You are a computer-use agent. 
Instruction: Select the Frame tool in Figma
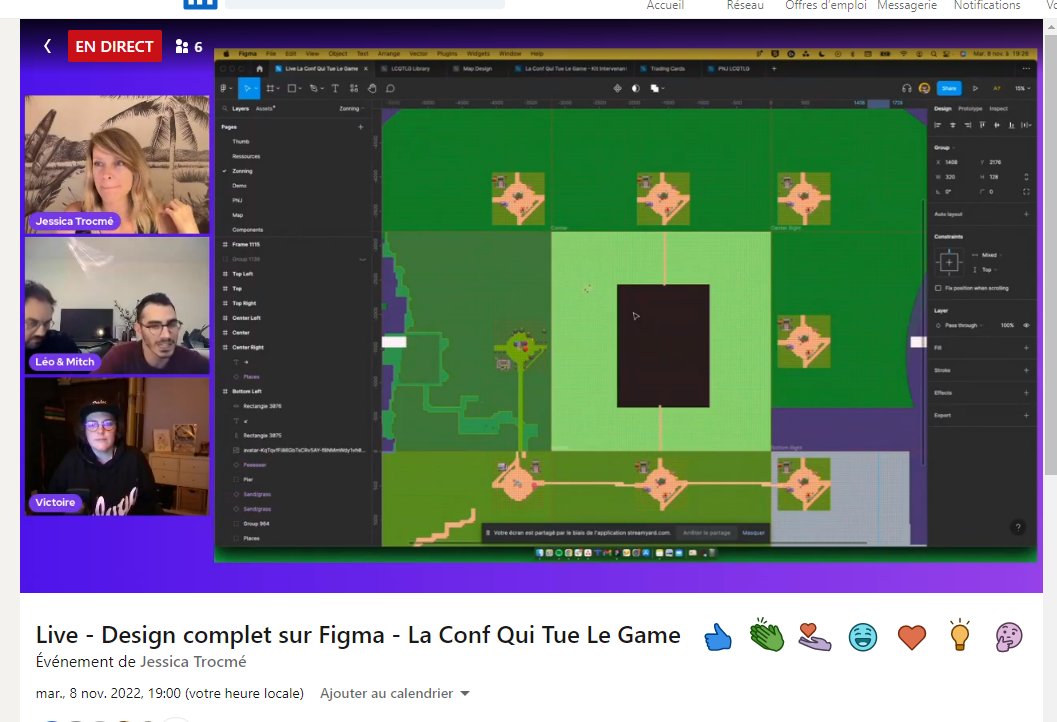(270, 88)
